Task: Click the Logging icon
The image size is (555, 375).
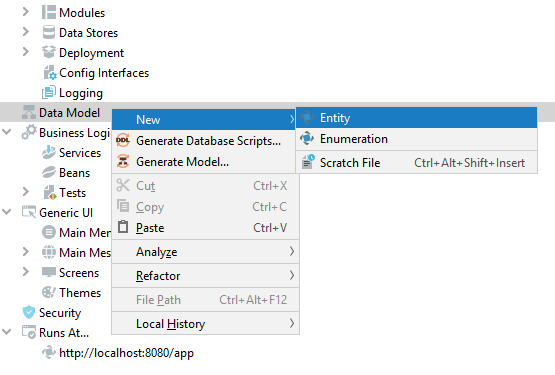Action: click(49, 92)
